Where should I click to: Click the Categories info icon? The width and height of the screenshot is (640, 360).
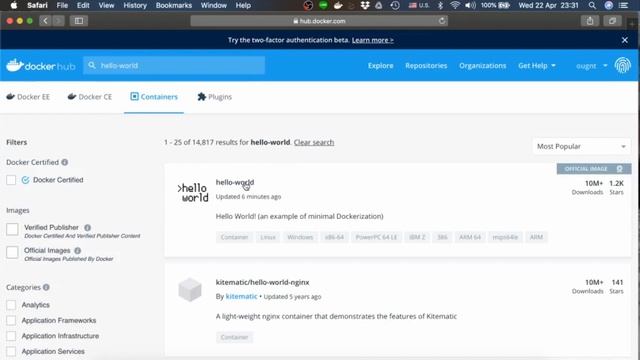[46, 287]
